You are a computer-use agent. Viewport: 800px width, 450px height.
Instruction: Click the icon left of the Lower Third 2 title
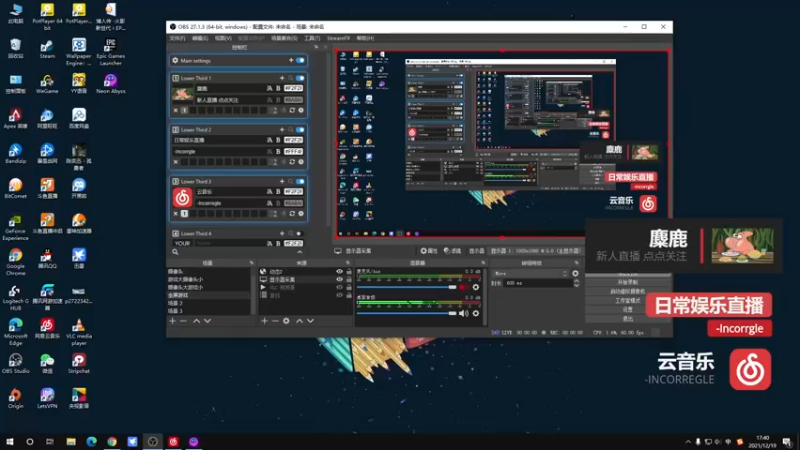tap(176, 130)
